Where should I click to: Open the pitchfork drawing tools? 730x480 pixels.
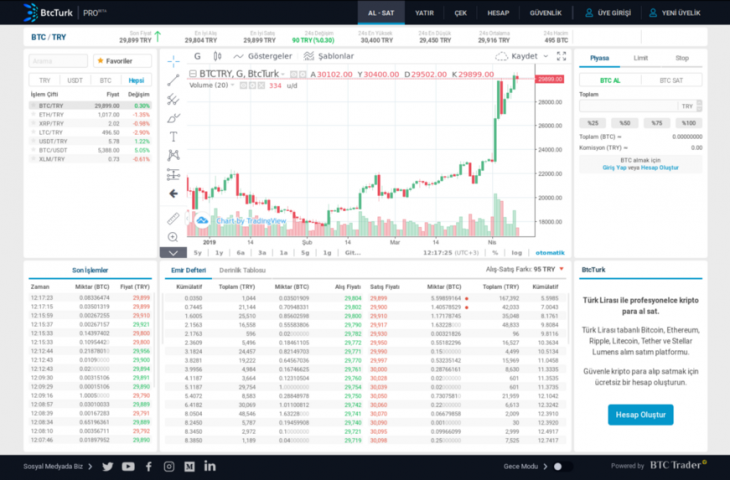pos(173,99)
